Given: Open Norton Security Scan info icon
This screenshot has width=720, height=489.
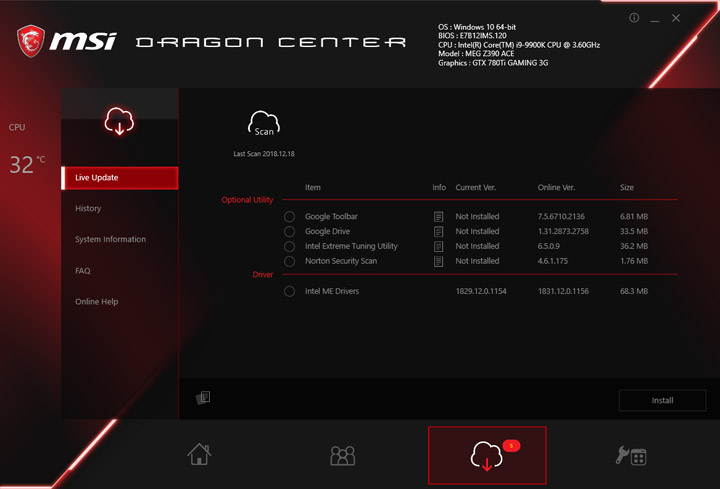Looking at the screenshot, I should pyautogui.click(x=439, y=261).
